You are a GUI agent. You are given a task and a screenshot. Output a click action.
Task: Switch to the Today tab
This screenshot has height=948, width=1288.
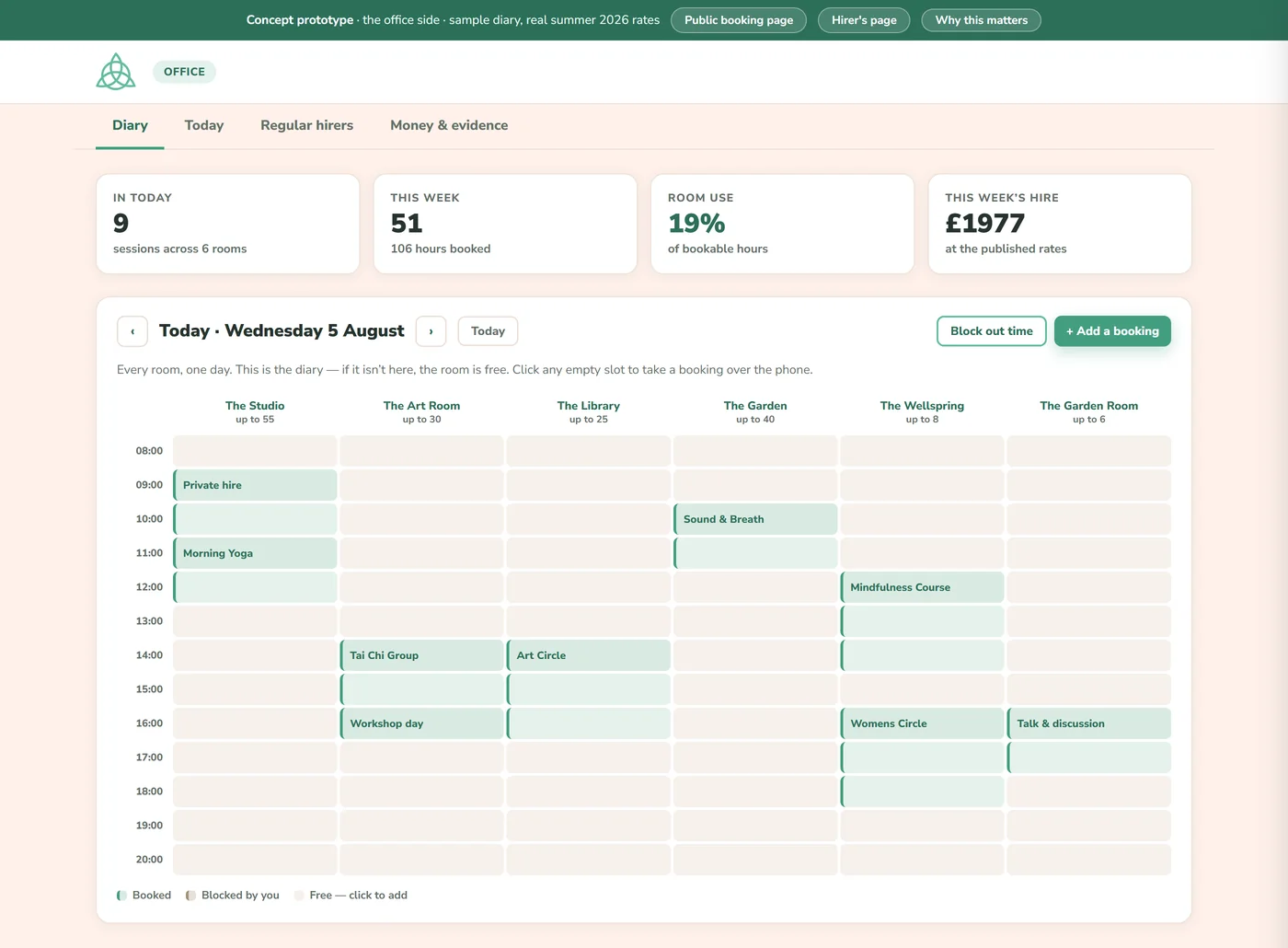204,126
